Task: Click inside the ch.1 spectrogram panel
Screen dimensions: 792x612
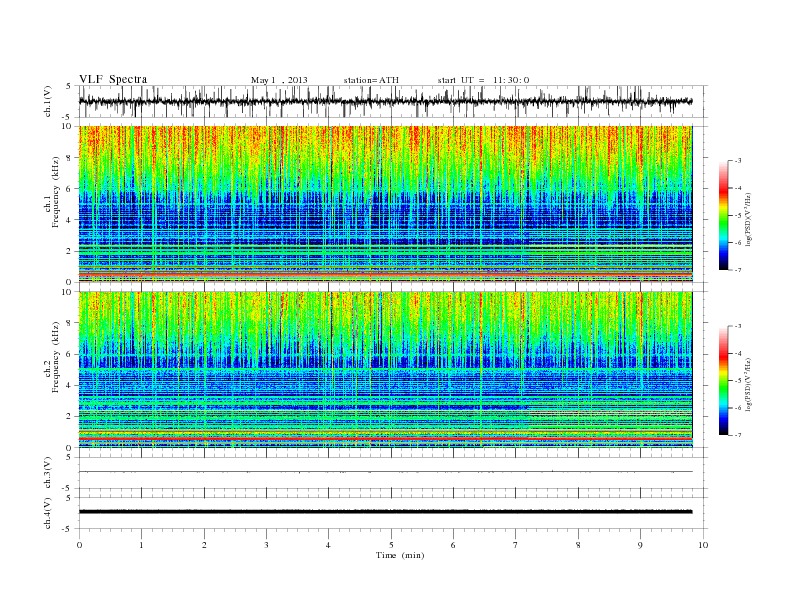Action: tap(385, 204)
